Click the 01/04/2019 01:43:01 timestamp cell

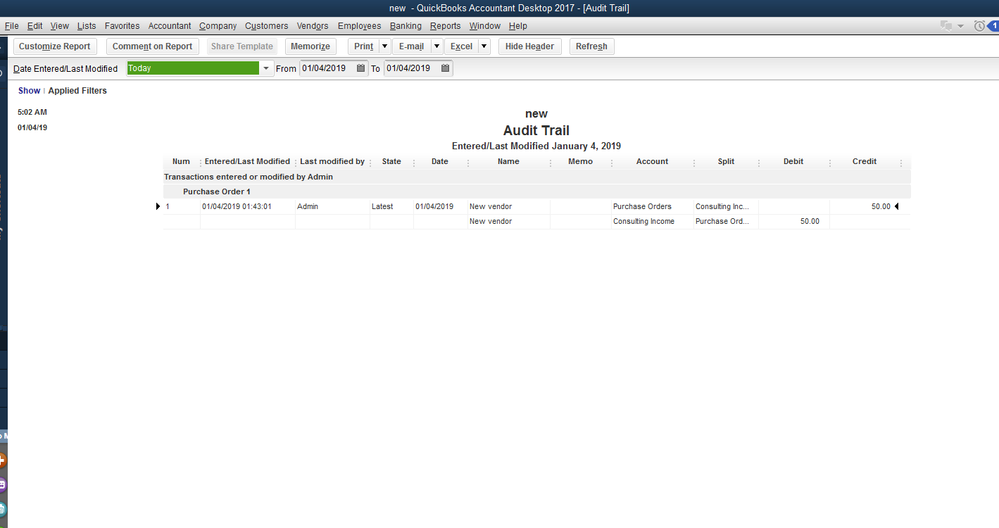236,206
